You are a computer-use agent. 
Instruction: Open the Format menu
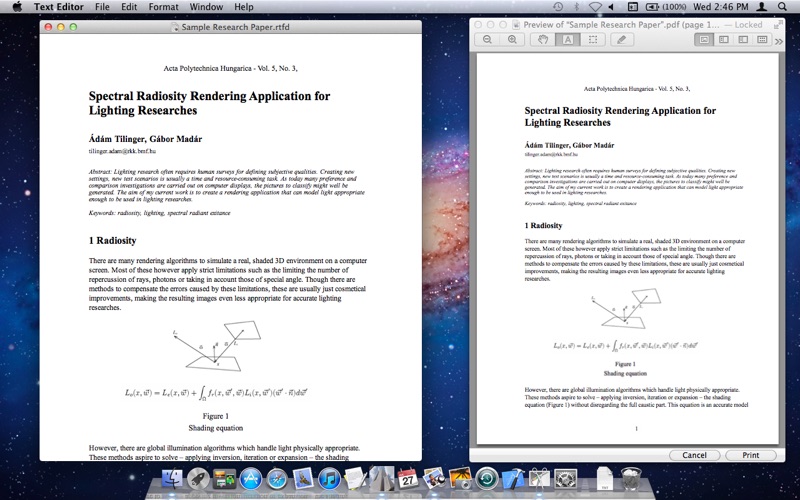(x=163, y=7)
